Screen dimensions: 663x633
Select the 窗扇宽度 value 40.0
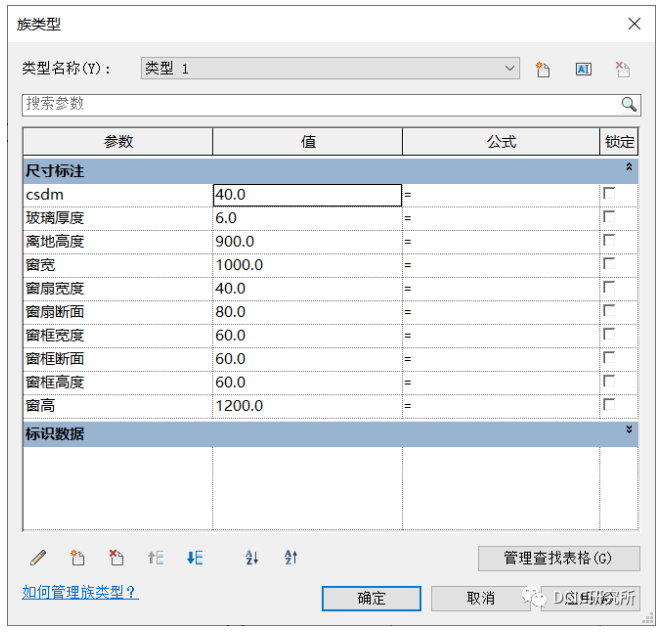pyautogui.click(x=307, y=289)
